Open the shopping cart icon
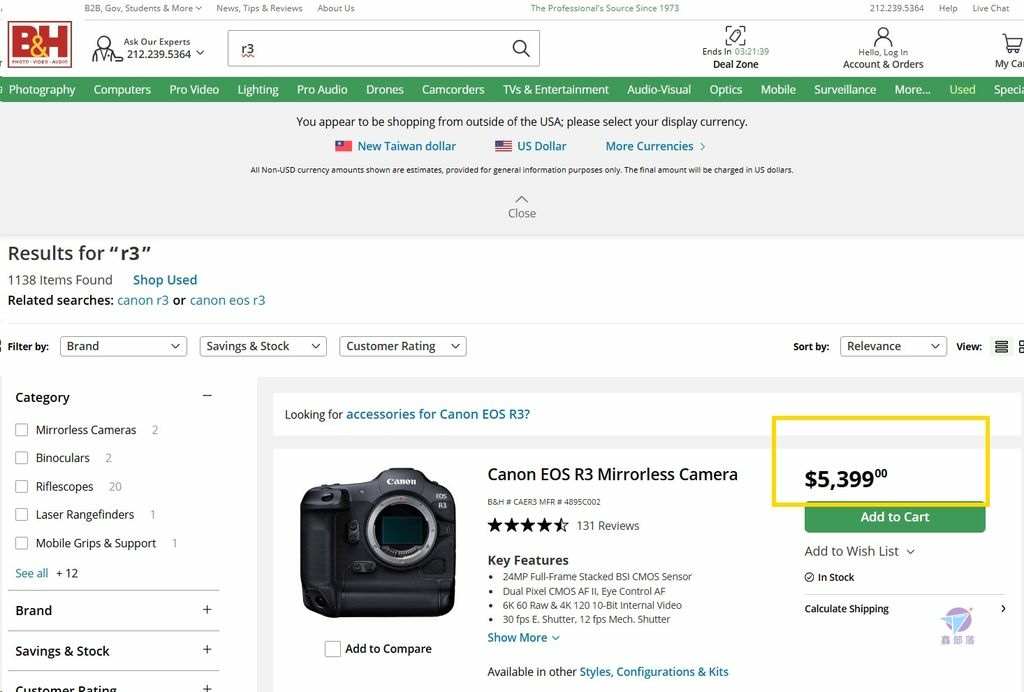This screenshot has height=692, width=1024. tap(1013, 43)
